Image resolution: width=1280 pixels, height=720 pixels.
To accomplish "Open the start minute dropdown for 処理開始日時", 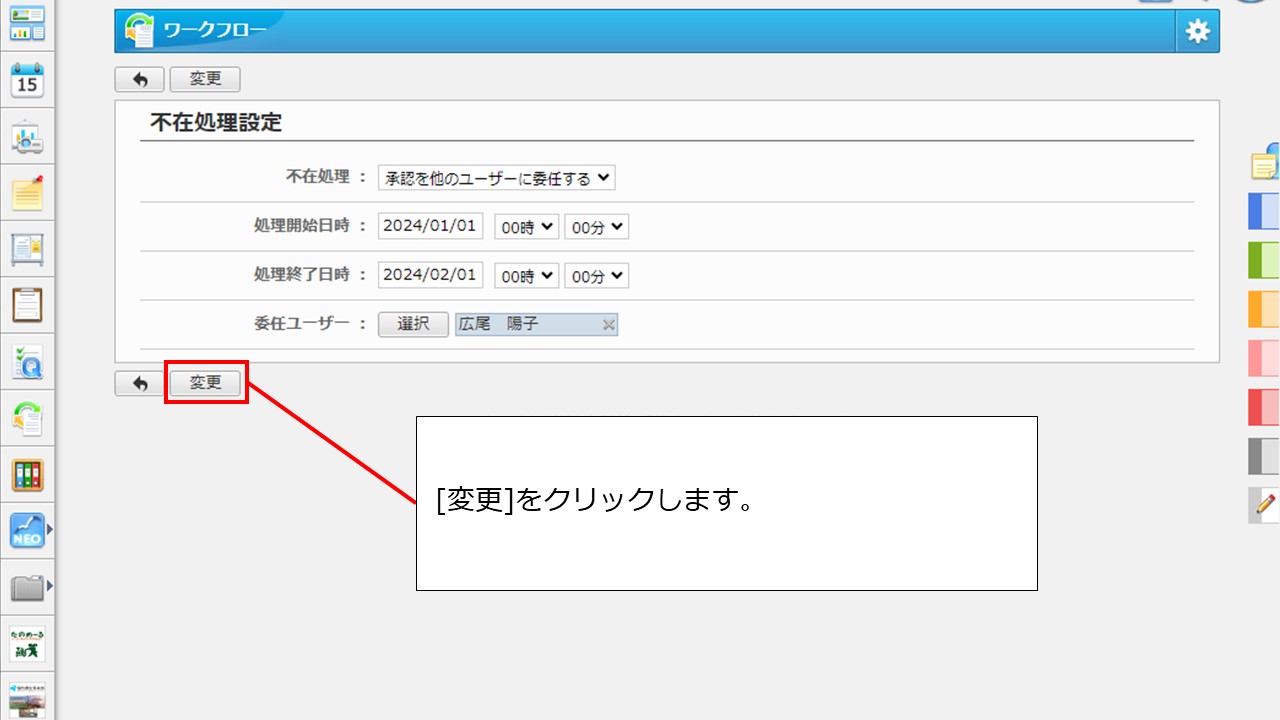I will (x=596, y=227).
